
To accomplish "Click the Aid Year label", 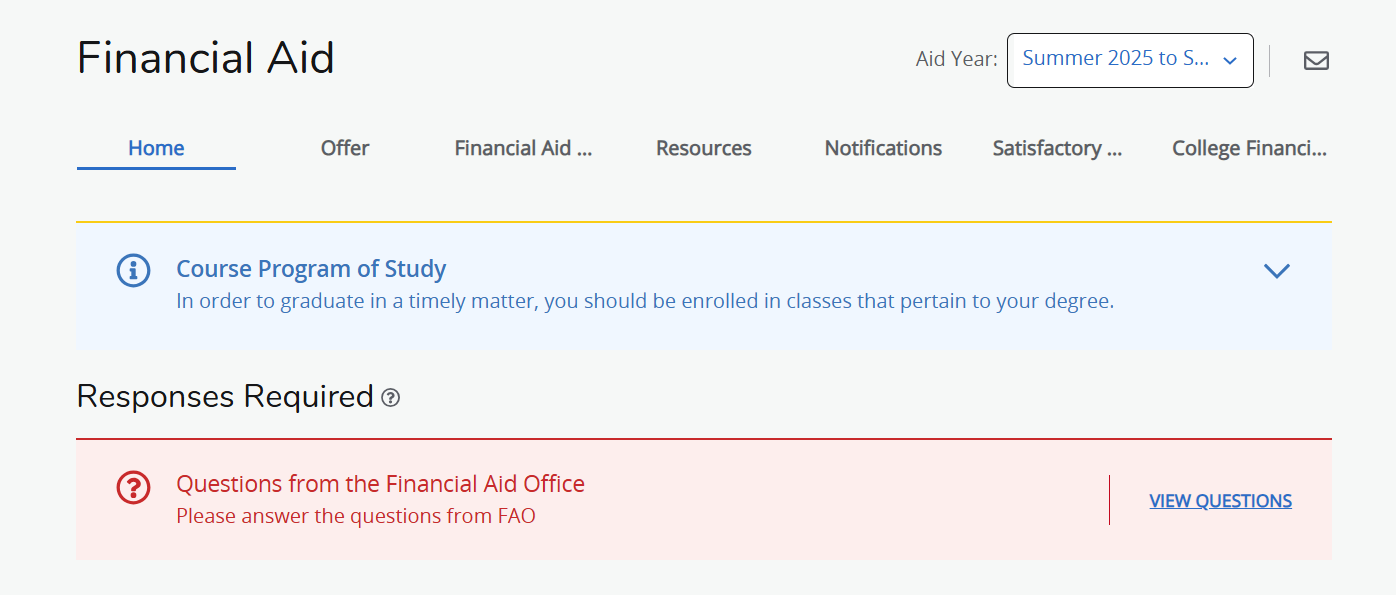I will click(956, 59).
